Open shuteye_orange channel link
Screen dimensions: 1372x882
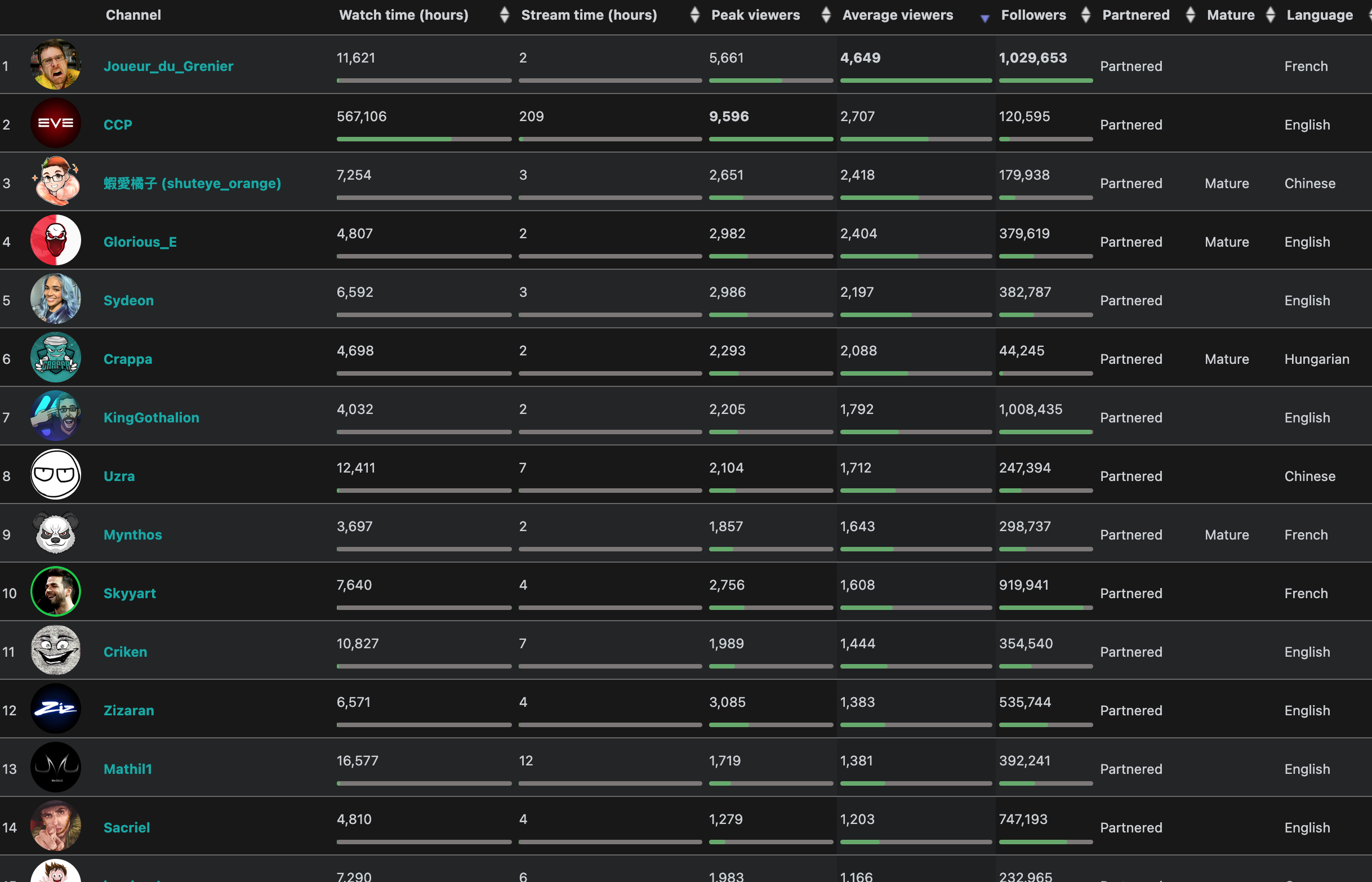click(x=193, y=183)
